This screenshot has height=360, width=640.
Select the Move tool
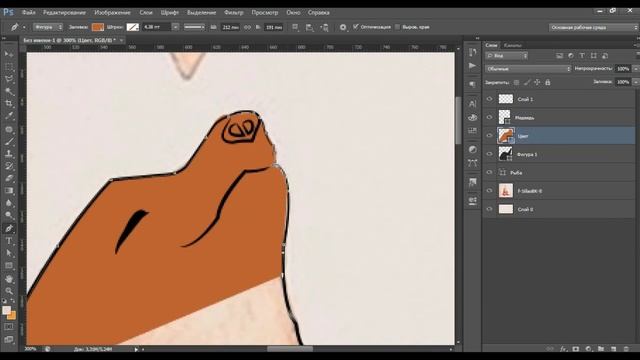pos(9,54)
